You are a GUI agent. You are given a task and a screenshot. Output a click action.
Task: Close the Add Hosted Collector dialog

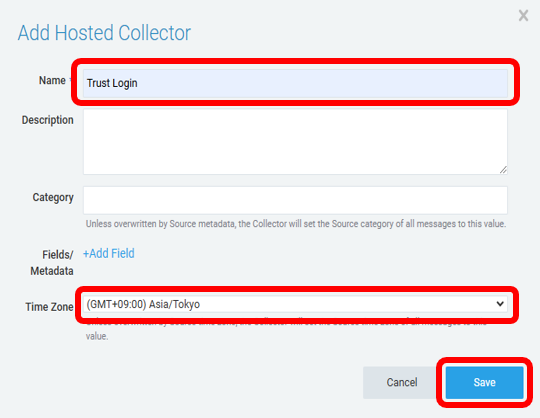pos(523,15)
